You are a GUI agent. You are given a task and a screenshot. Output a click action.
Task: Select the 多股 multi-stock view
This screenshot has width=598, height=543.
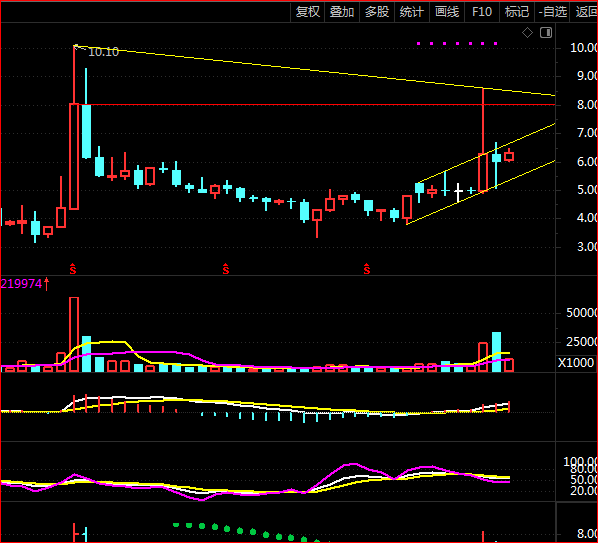click(x=377, y=12)
